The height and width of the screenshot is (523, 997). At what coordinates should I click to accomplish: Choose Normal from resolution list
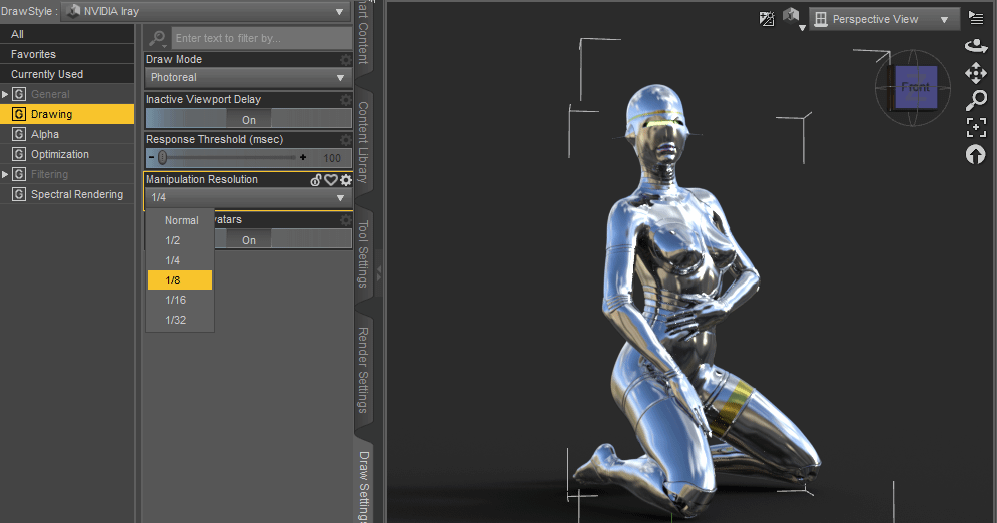180,220
